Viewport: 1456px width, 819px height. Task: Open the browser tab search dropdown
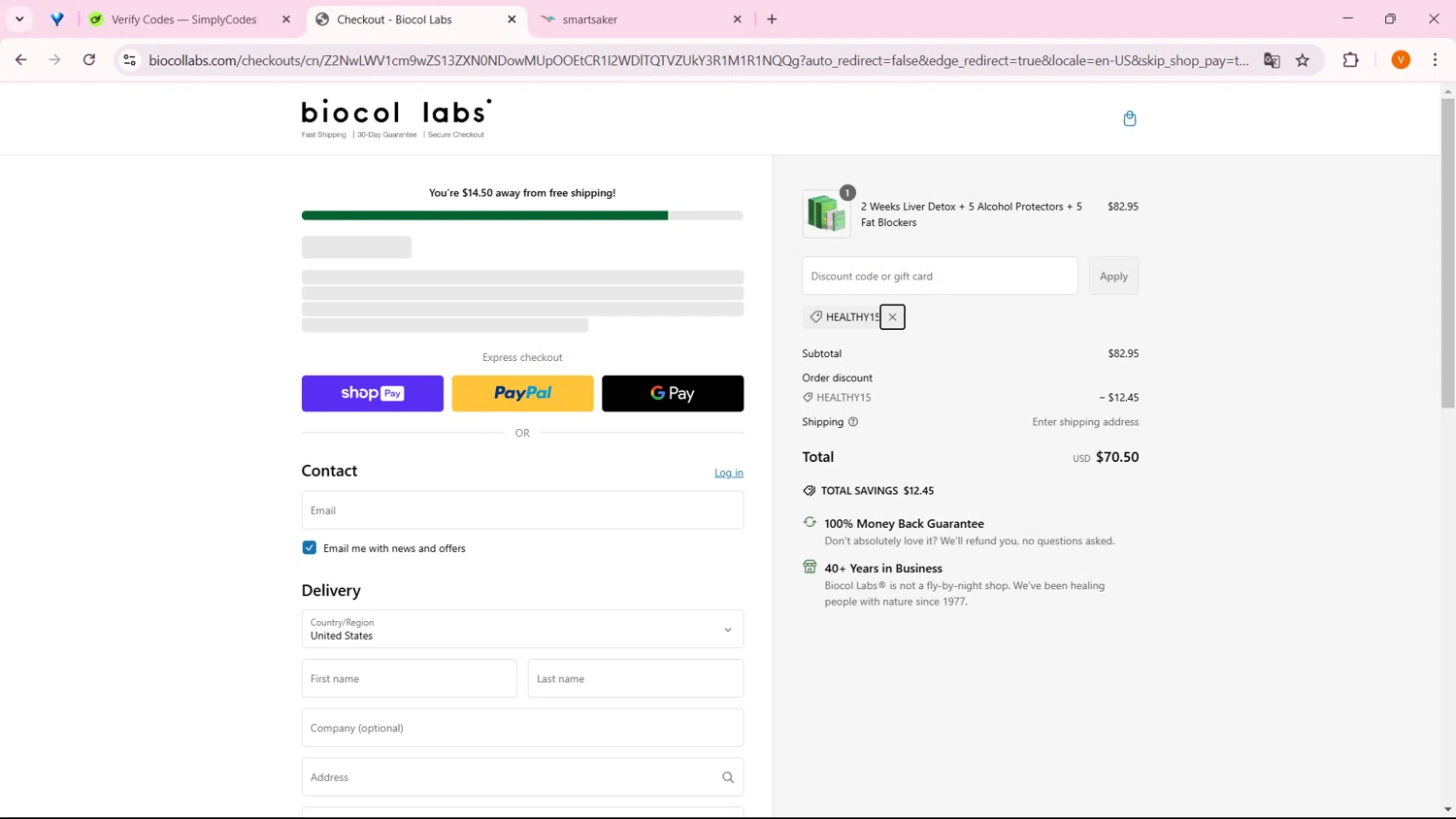pyautogui.click(x=19, y=19)
